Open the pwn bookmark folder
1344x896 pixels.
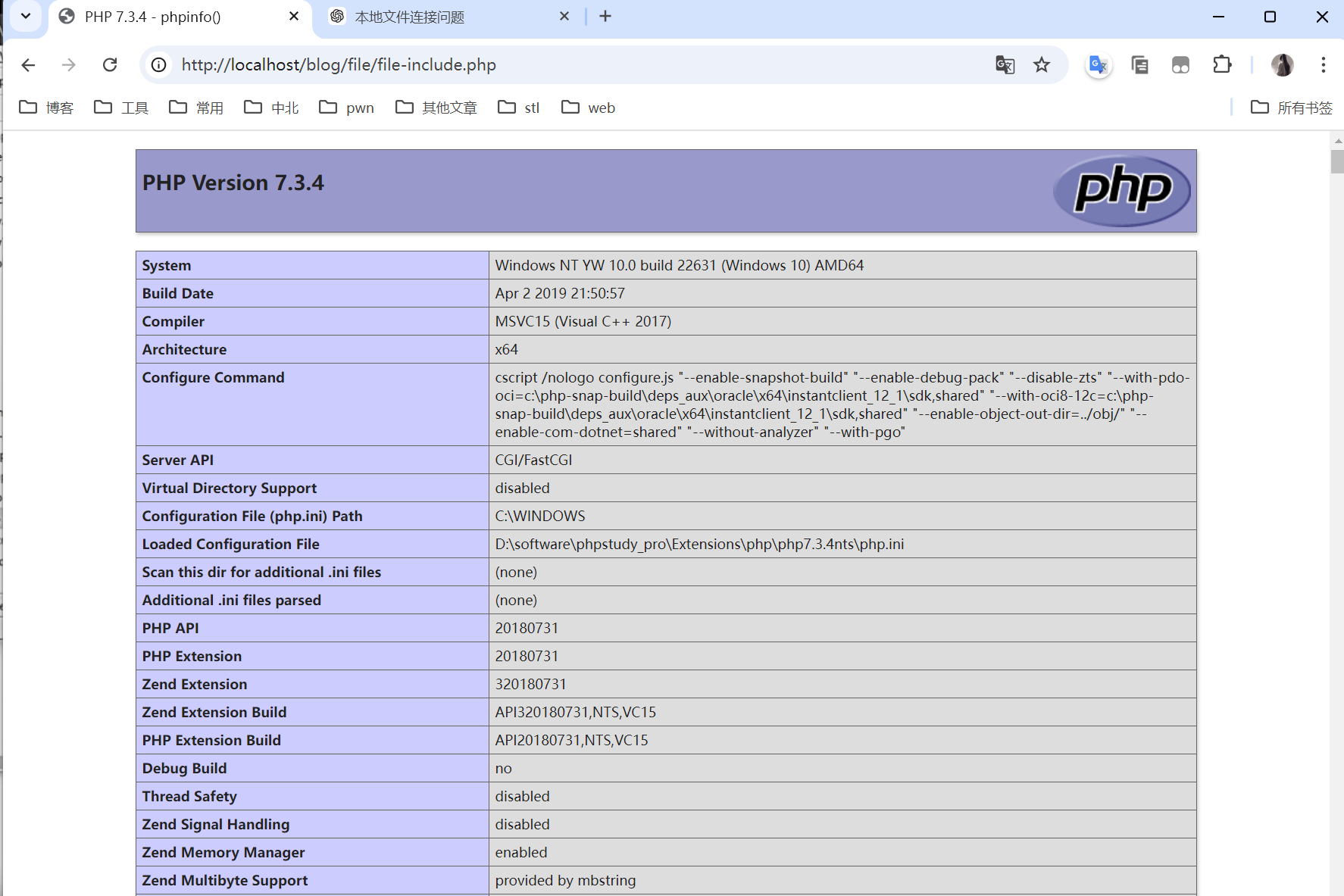coord(346,108)
